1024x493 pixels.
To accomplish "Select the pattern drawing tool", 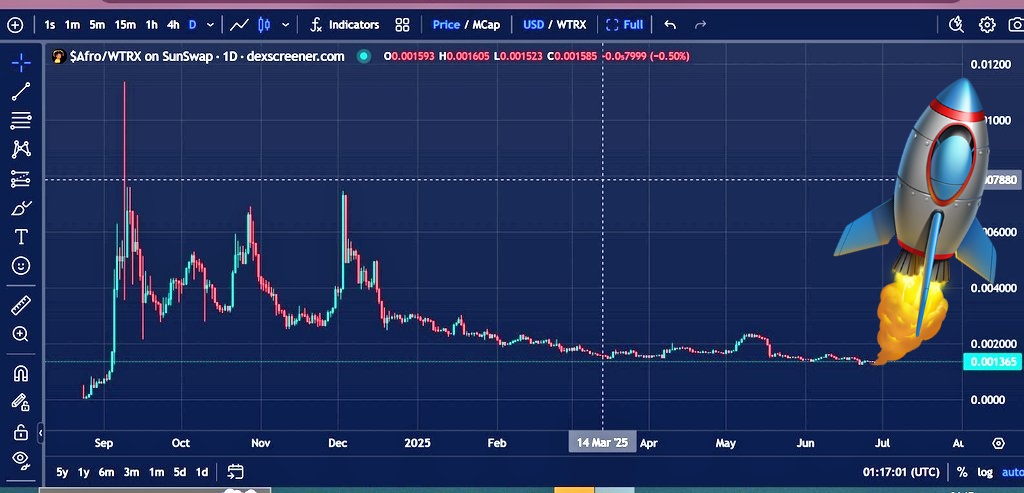I will pyautogui.click(x=21, y=150).
